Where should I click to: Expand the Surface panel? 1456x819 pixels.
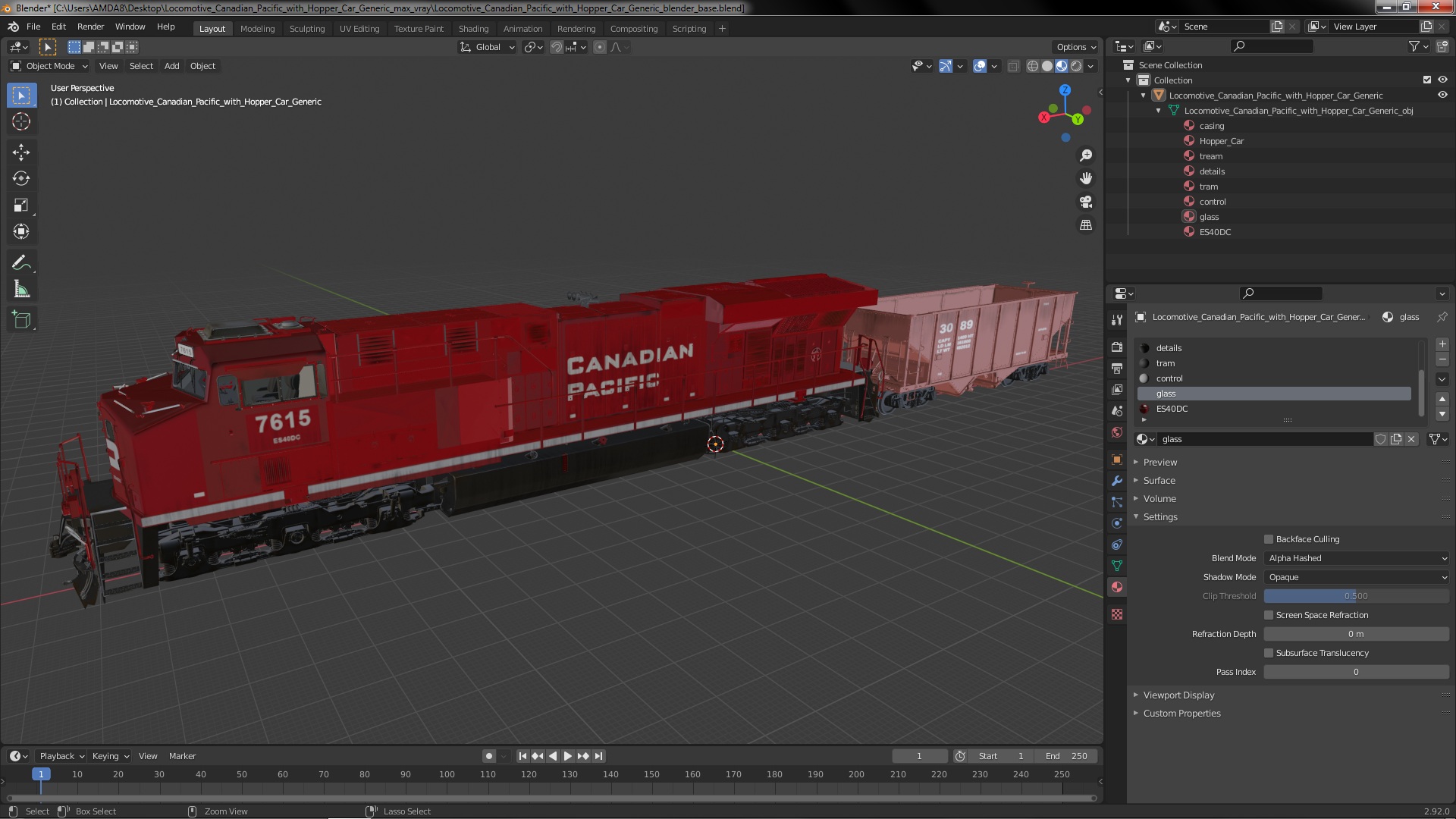click(x=1159, y=480)
